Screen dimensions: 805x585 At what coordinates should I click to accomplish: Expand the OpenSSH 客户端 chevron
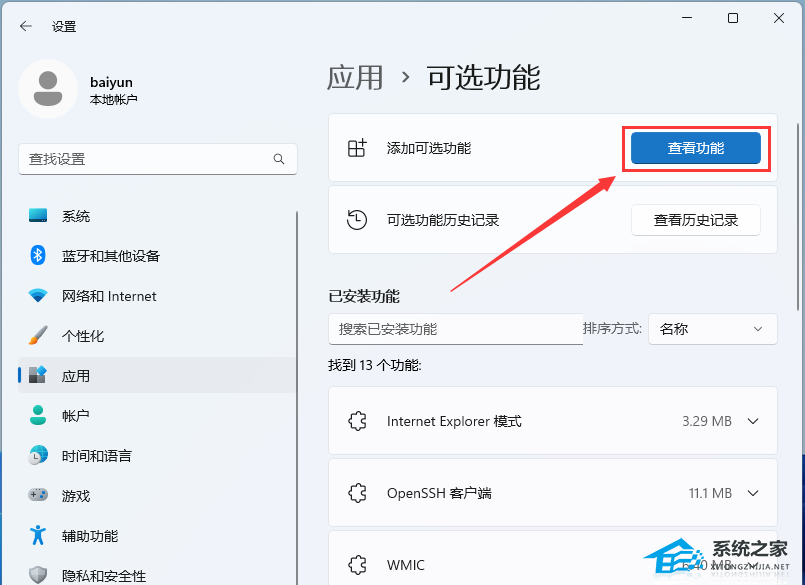click(x=753, y=493)
